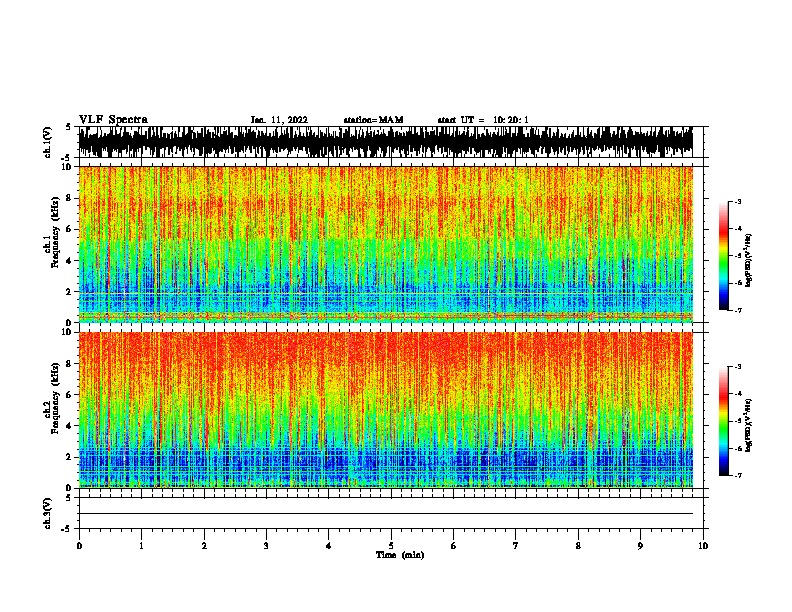Select the date text Jan. 11, 2022
Image resolution: width=792 pixels, height=612 pixels.
coord(279,120)
